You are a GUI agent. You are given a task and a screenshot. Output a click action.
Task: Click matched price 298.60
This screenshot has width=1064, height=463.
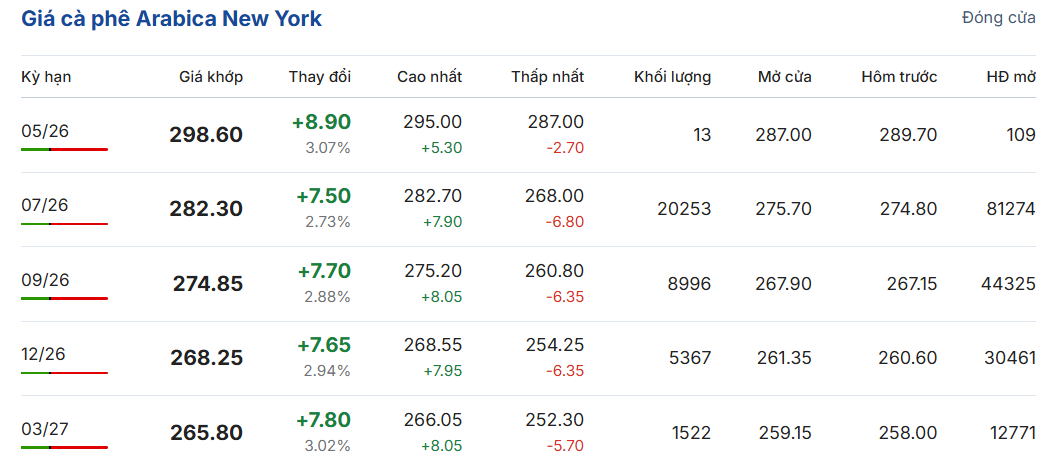[206, 134]
